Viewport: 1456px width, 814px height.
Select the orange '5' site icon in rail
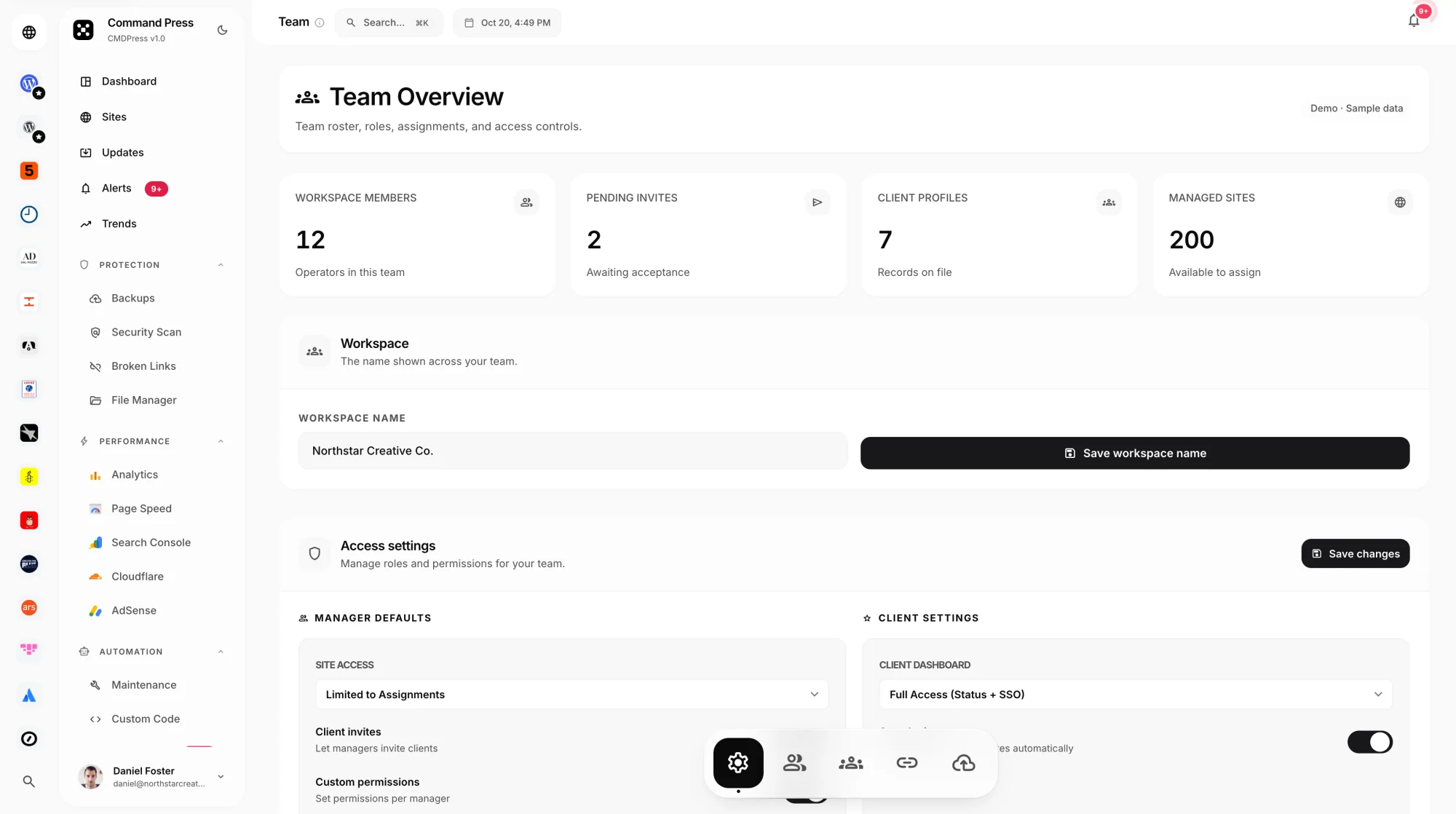(x=29, y=170)
